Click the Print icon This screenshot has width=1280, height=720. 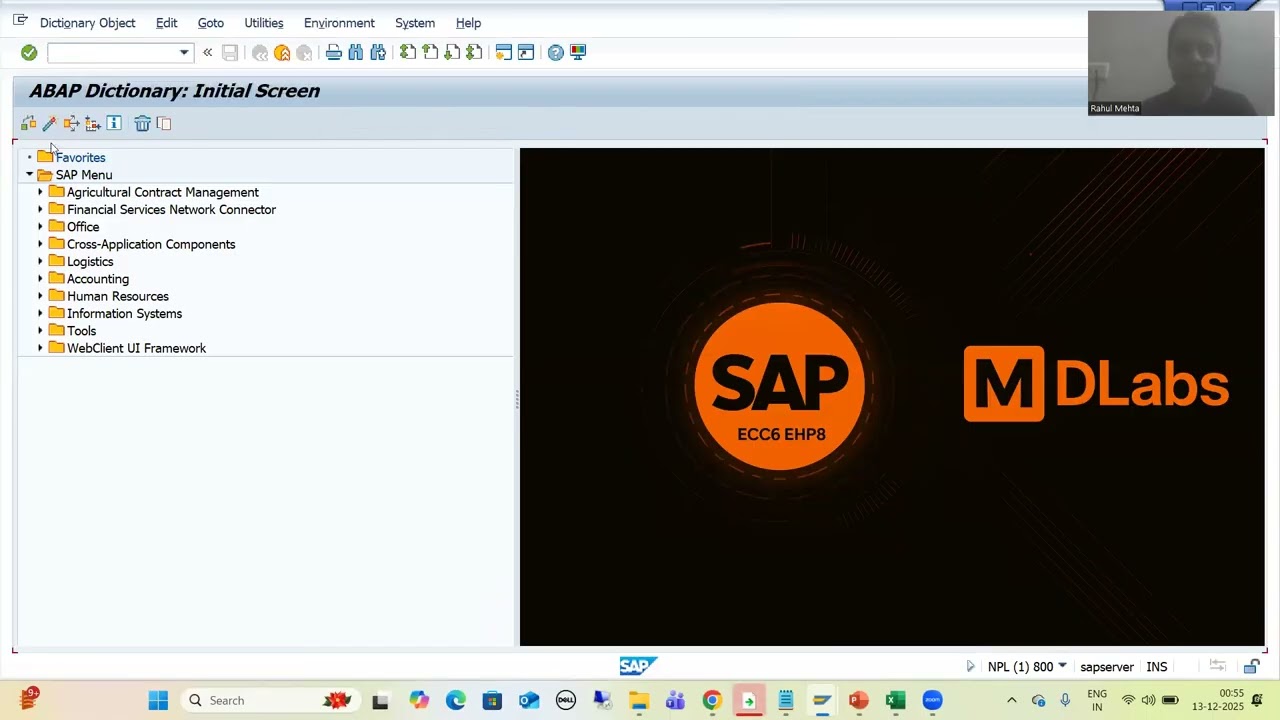point(334,52)
